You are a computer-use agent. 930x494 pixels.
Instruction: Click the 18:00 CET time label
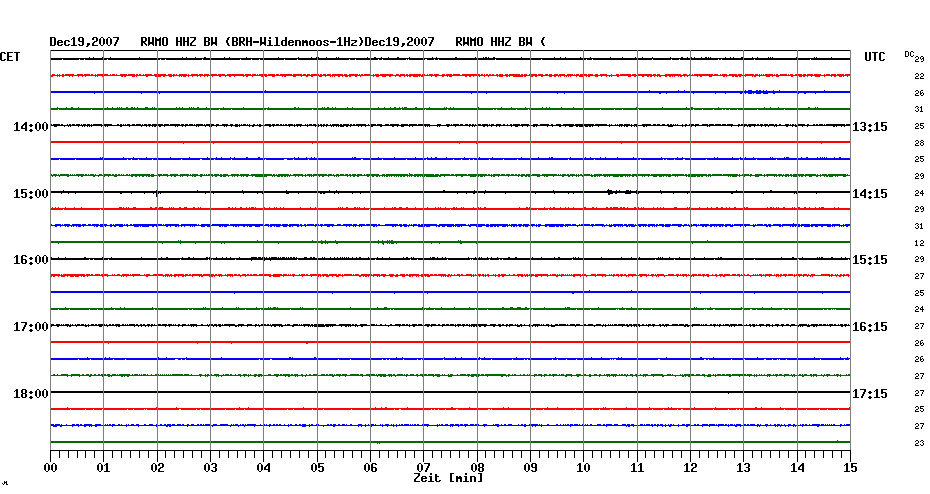coord(31,394)
